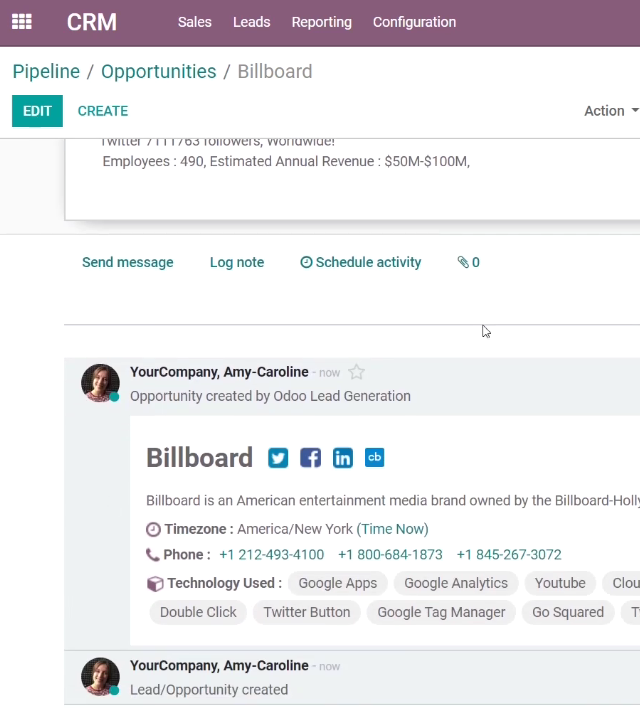Image resolution: width=640 pixels, height=708 pixels.
Task: Open the Reporting menu
Action: 322,22
